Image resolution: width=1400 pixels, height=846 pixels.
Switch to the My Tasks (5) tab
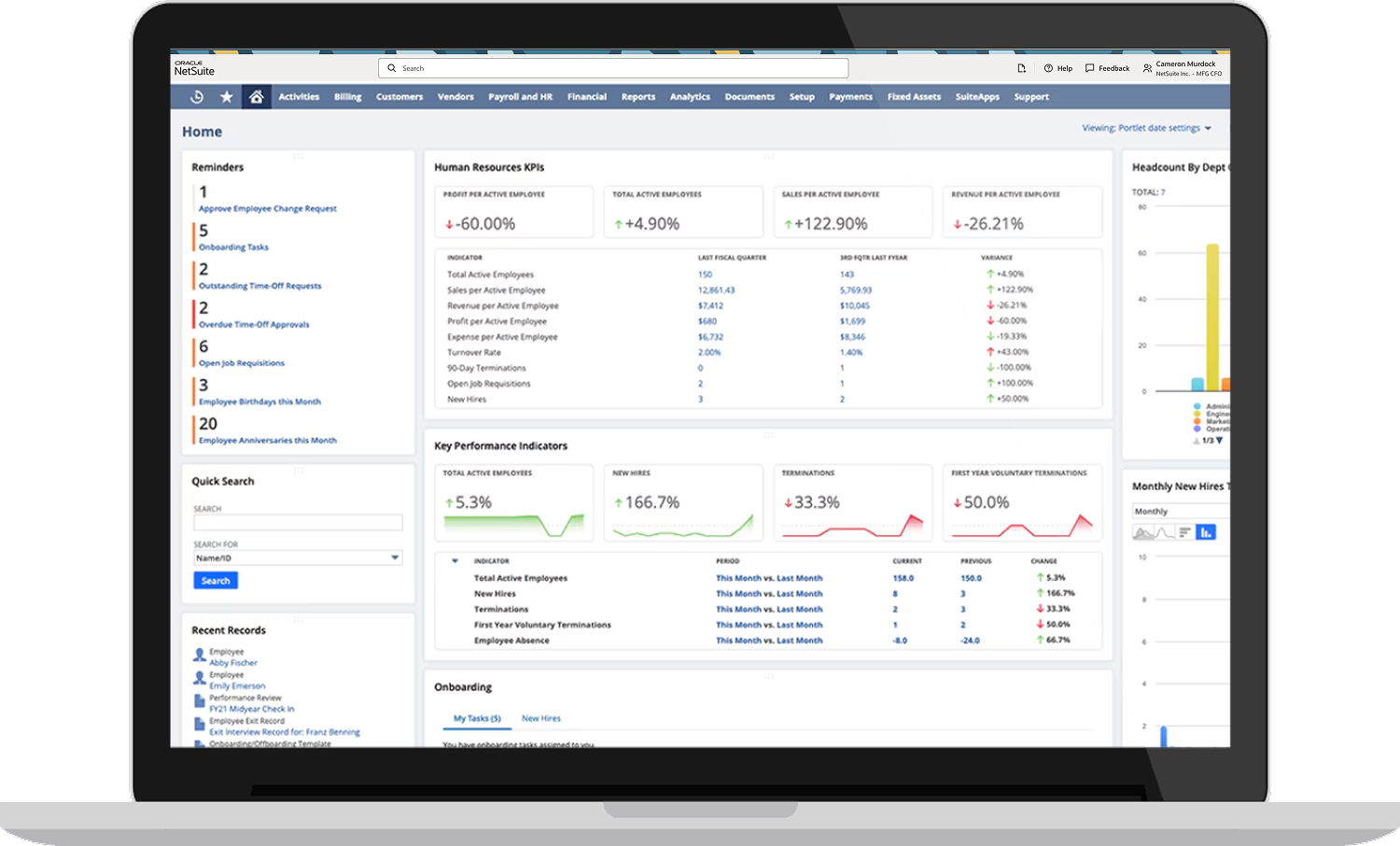tap(476, 718)
